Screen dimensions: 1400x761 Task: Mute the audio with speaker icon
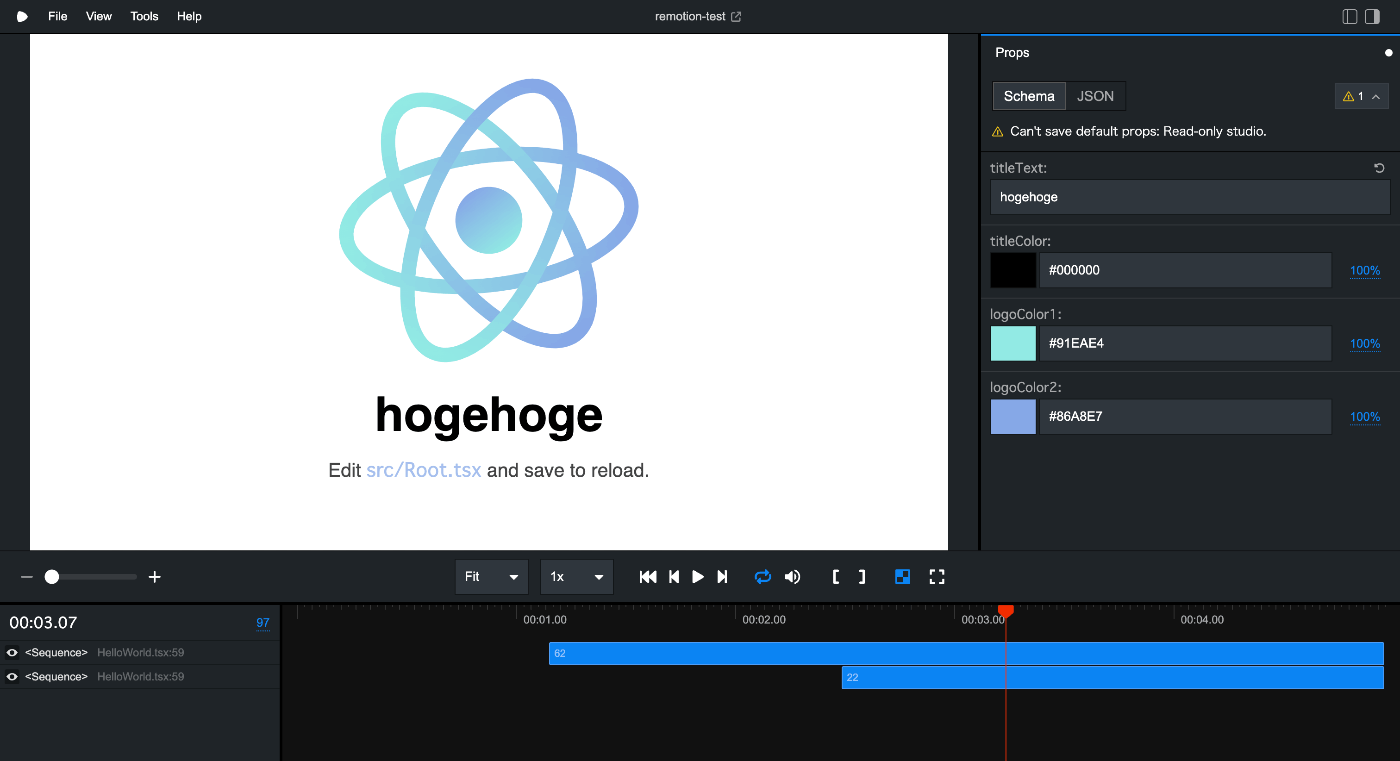pos(792,577)
